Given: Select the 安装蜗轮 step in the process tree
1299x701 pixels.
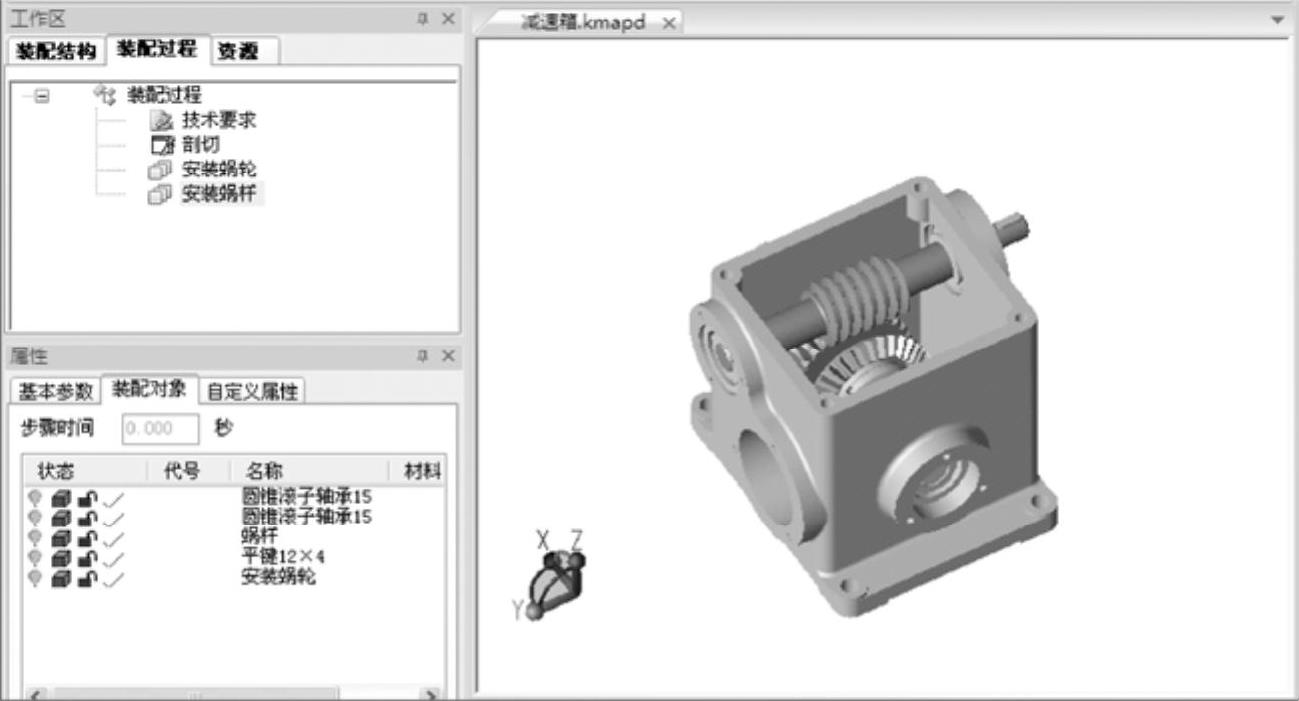Looking at the screenshot, I should [219, 169].
